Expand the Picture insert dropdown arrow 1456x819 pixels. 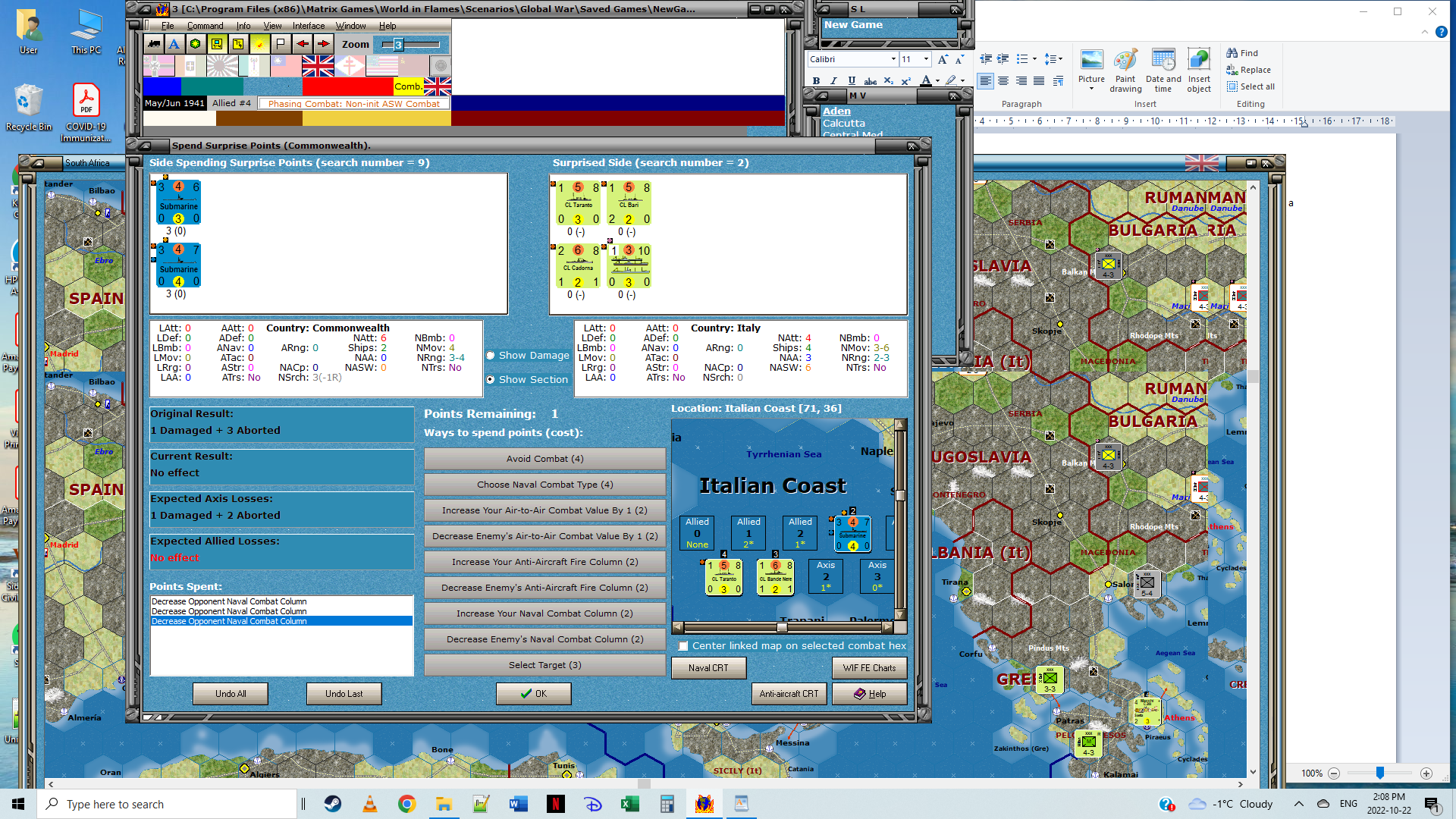tap(1091, 89)
